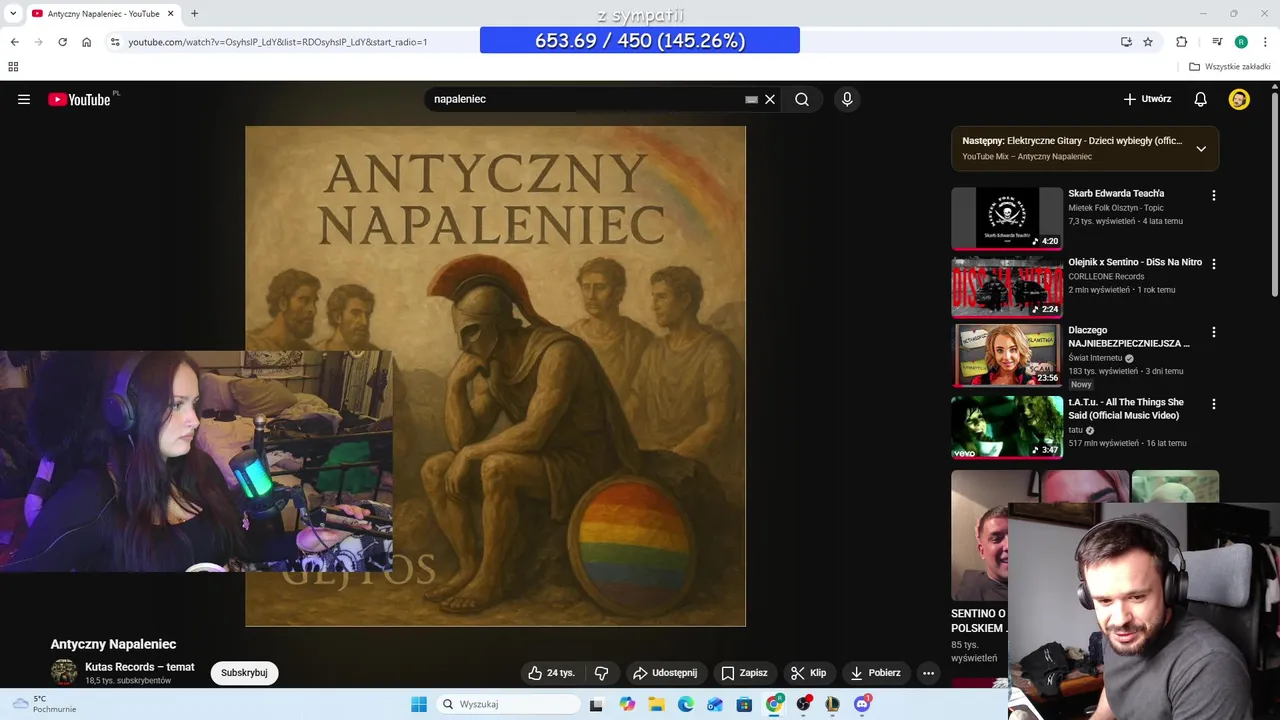Open Kutas Records – temat channel link
1280x720 pixels.
[140, 667]
